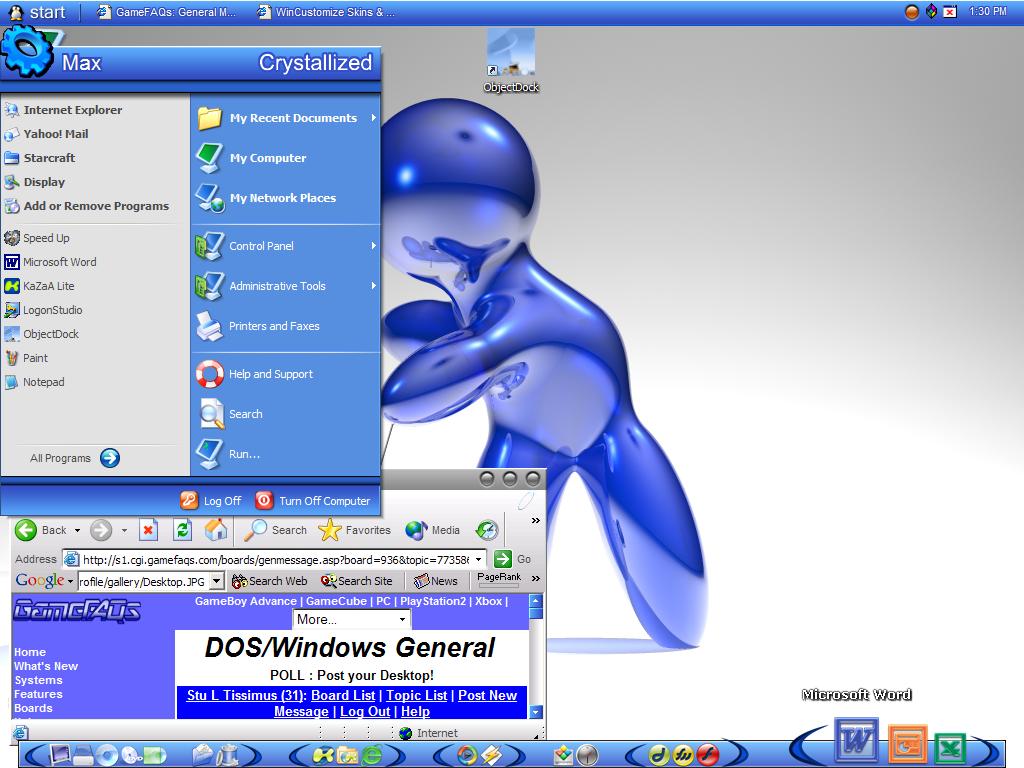The image size is (1024, 768).
Task: Click the Back button in Internet Explorer
Action: click(40, 530)
